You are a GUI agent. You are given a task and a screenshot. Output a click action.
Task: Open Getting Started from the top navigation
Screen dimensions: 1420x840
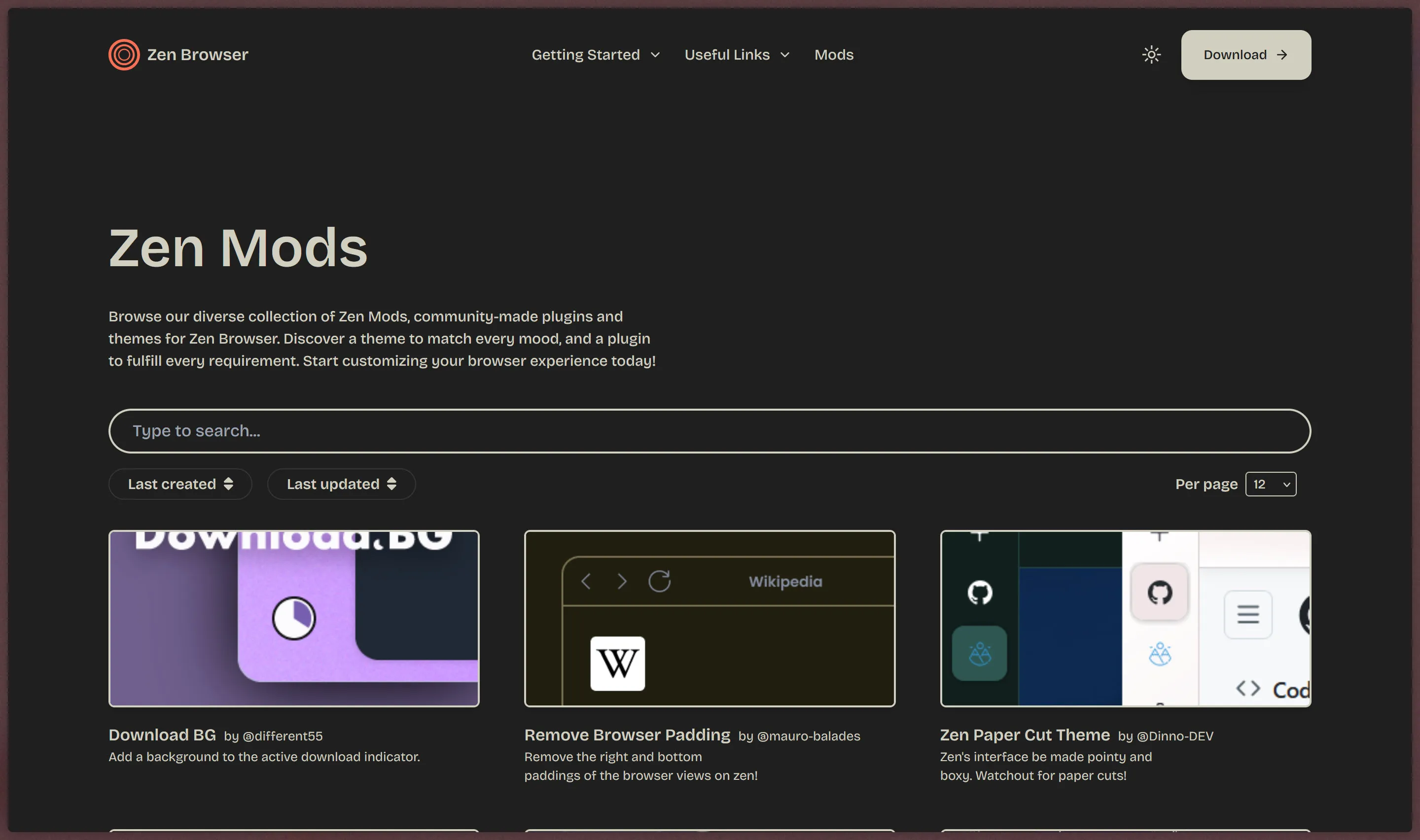586,54
